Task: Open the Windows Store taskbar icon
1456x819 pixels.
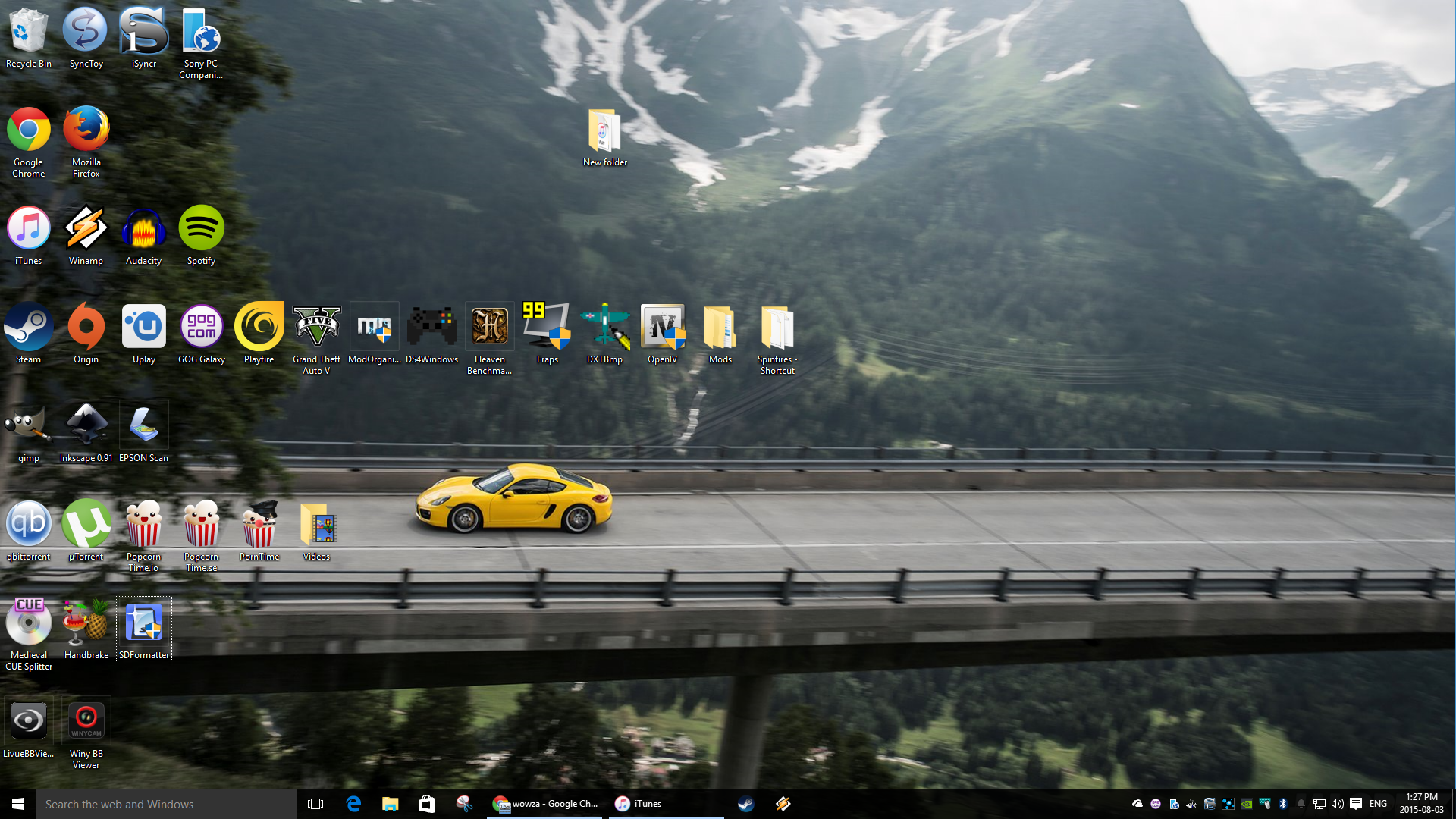Action: coord(427,804)
